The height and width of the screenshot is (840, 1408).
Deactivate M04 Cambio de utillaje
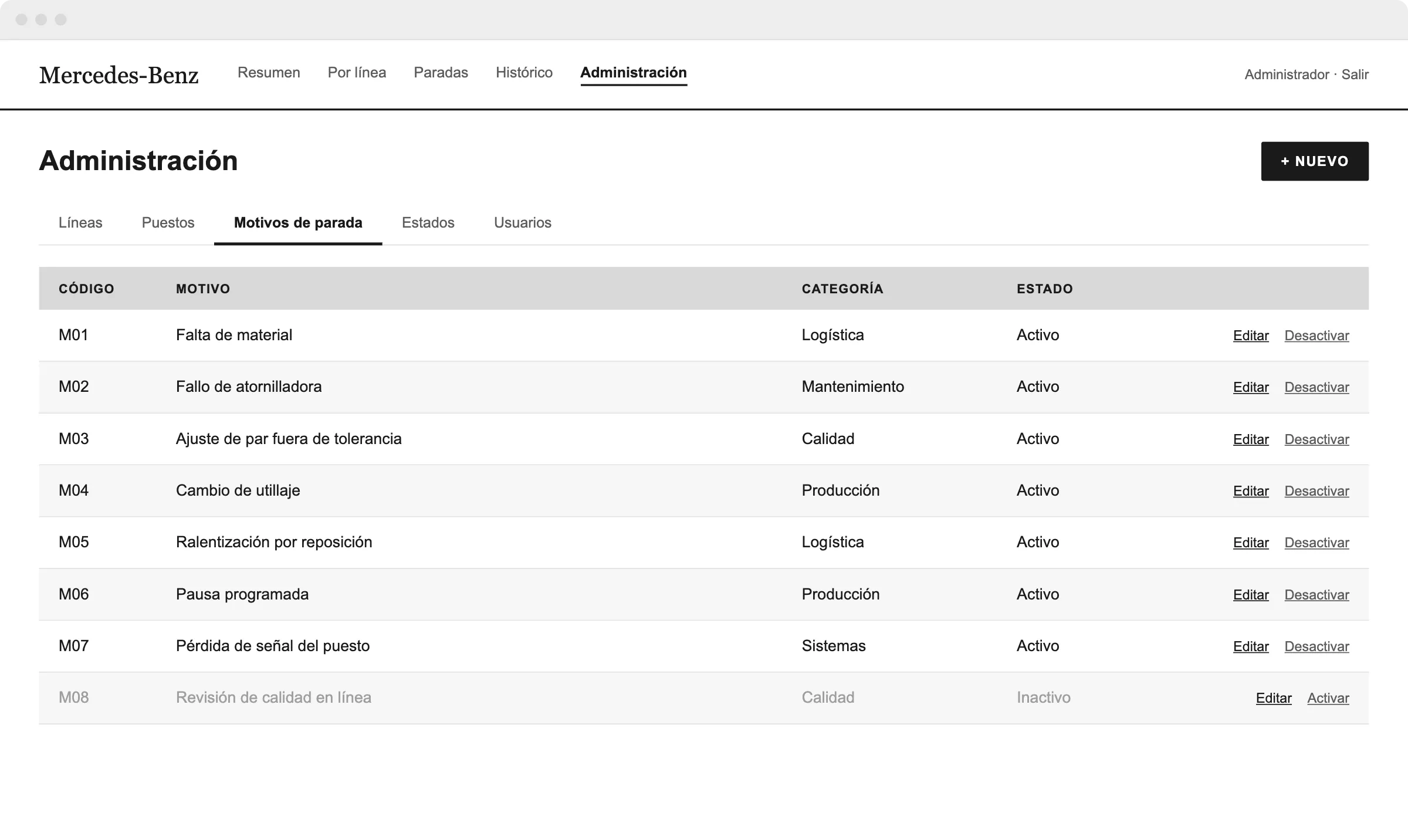(x=1316, y=491)
